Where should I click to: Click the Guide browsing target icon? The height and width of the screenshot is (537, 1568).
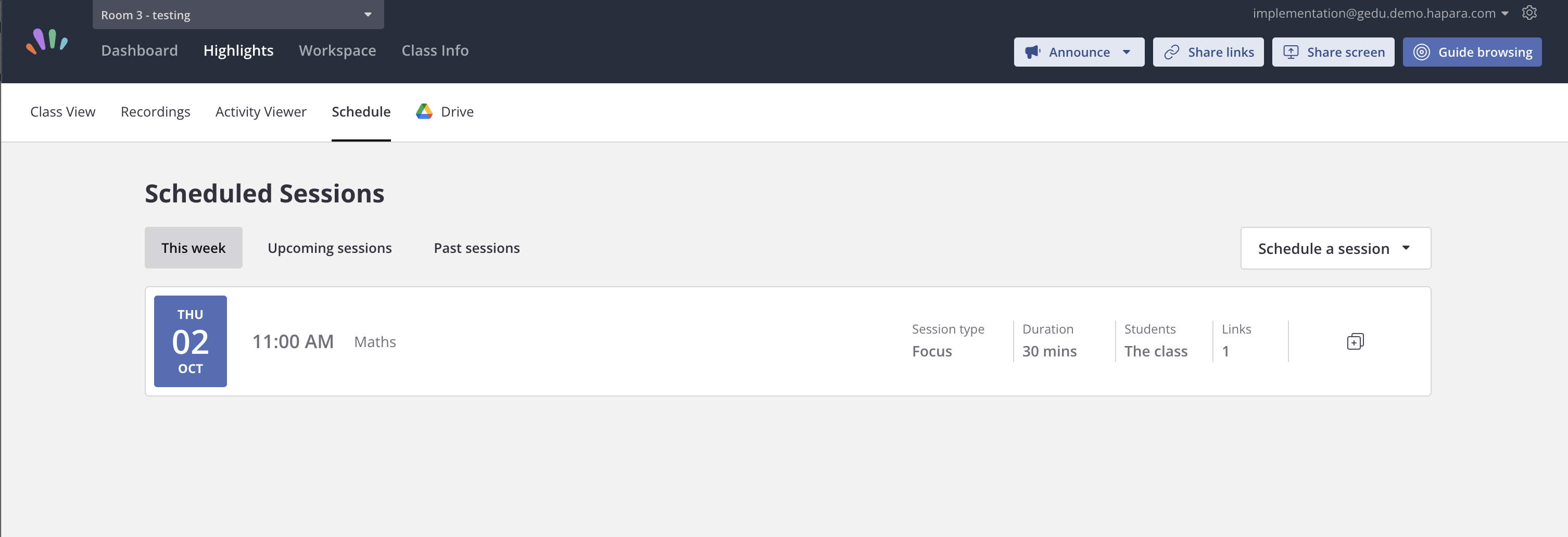[1421, 53]
